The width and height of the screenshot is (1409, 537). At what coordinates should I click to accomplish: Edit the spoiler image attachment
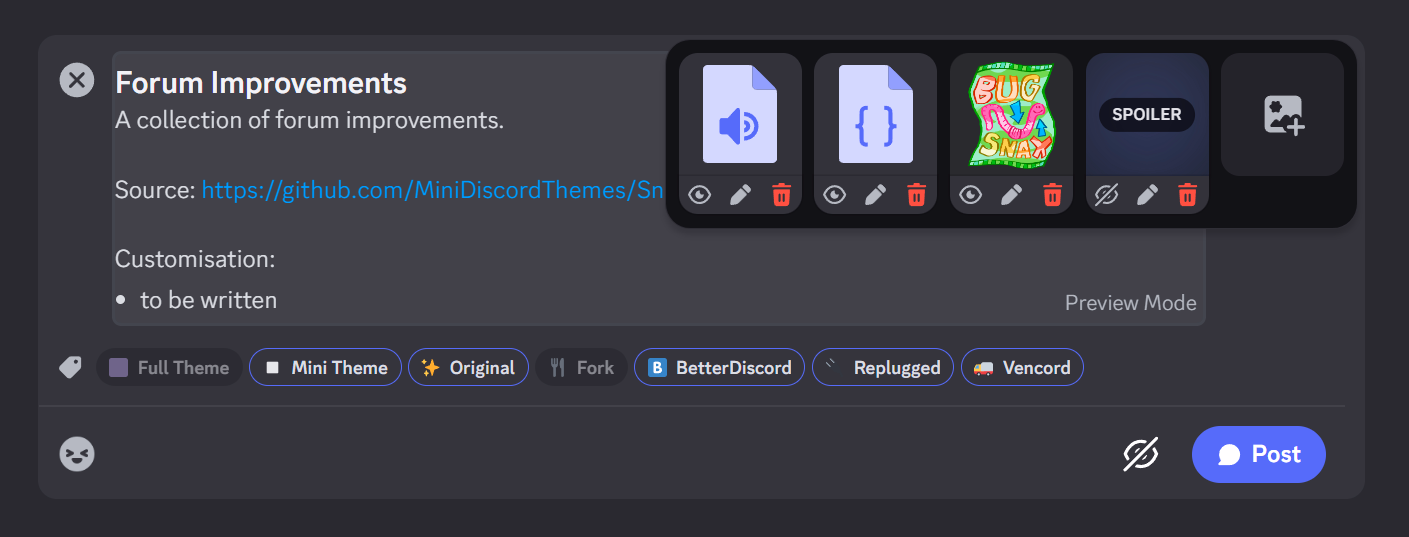coord(1147,195)
